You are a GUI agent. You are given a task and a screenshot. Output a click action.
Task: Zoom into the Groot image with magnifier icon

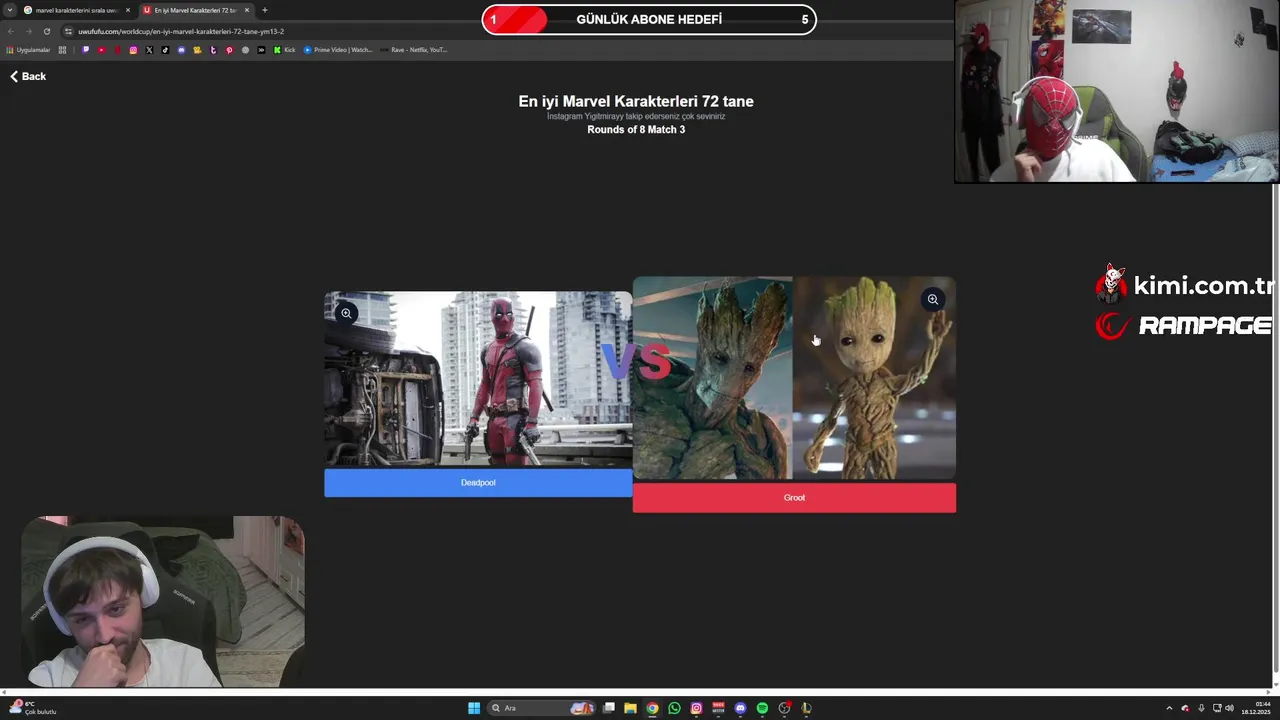(932, 299)
